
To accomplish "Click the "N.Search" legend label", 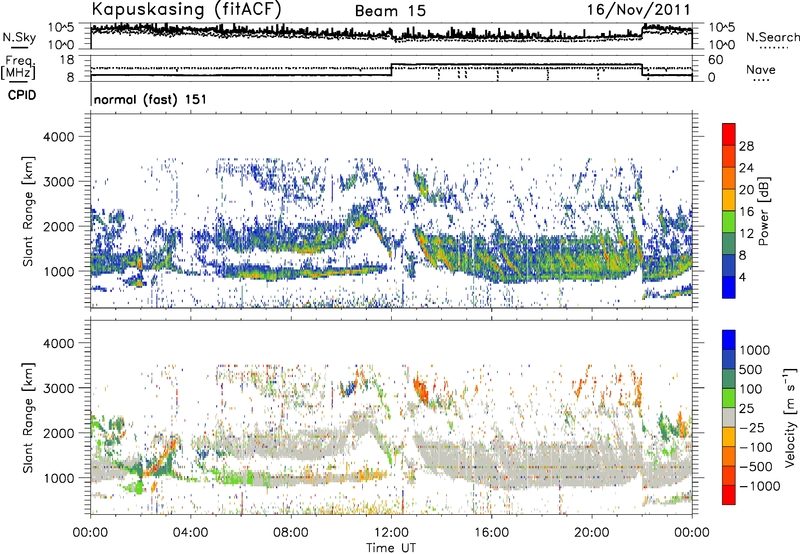I will tap(772, 37).
